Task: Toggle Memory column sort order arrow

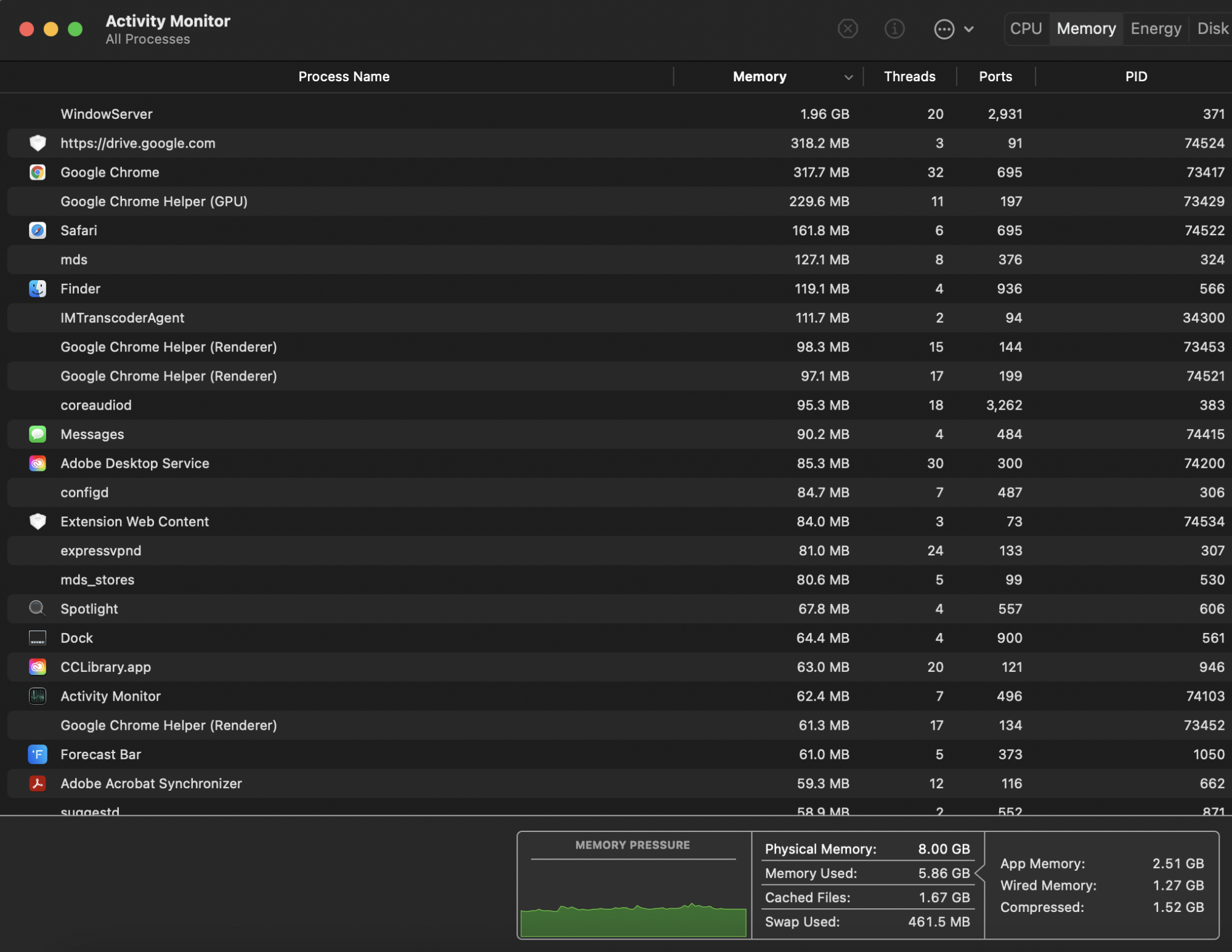Action: tap(848, 77)
